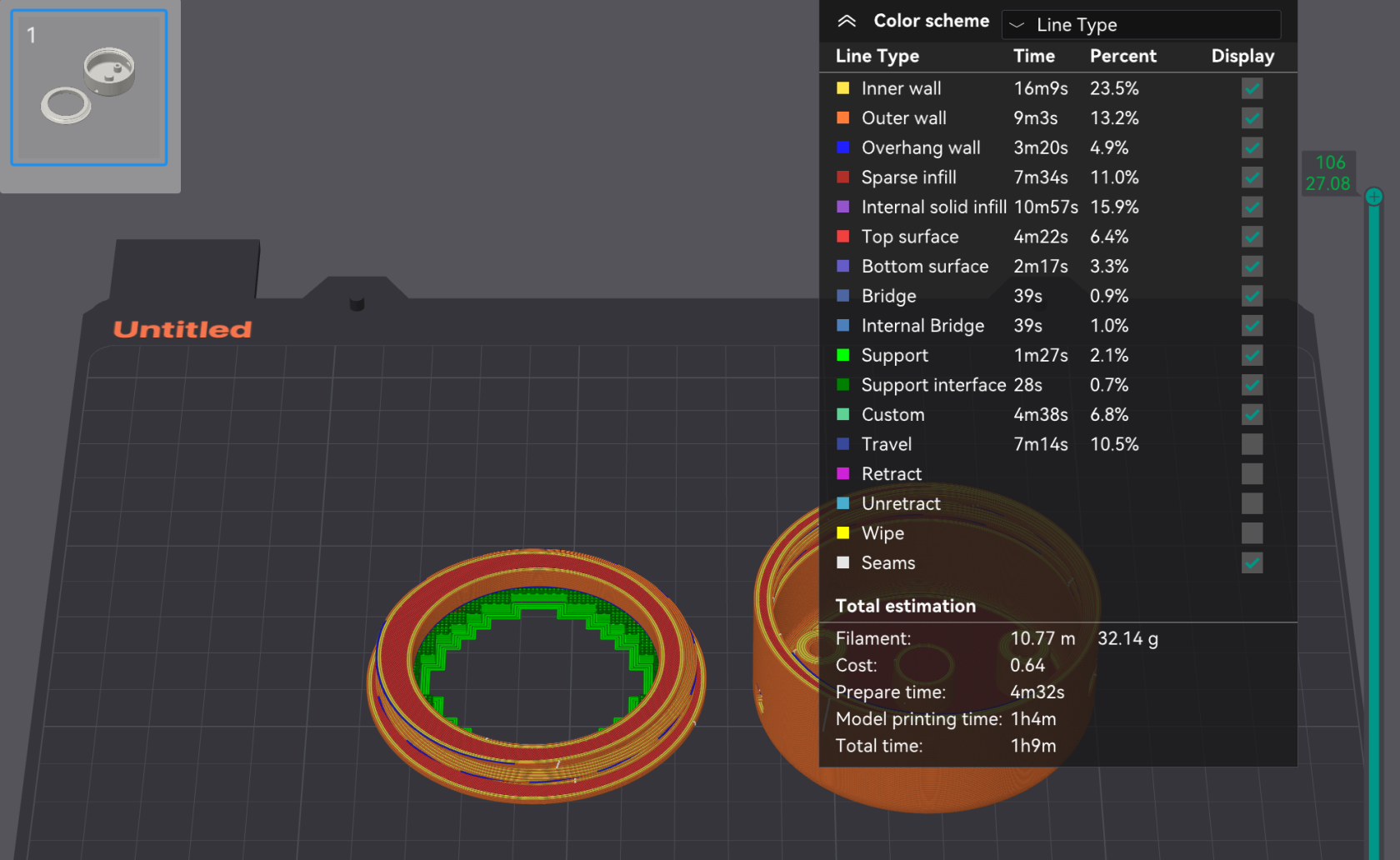Click the Percent column header
1400x860 pixels.
(x=1123, y=56)
